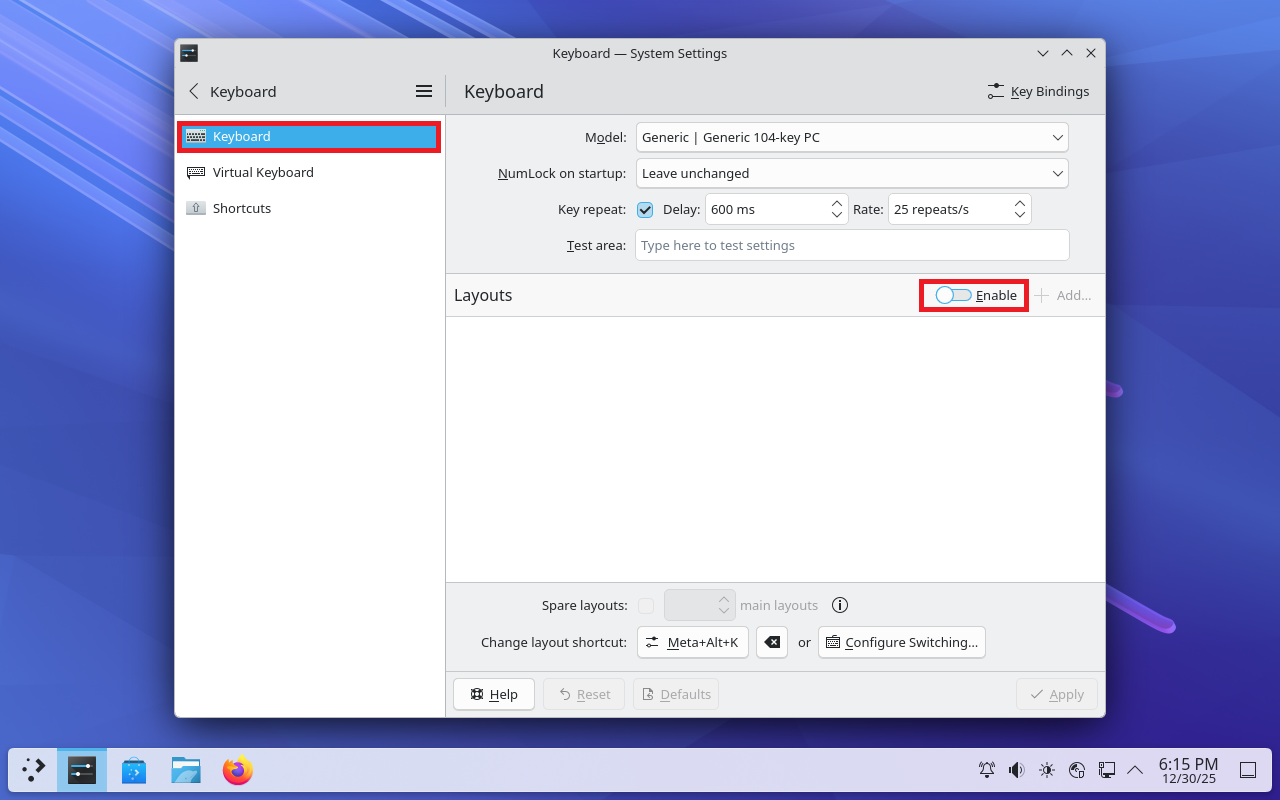This screenshot has height=800, width=1280.
Task: Toggle the Layouts Enable switch
Action: (953, 295)
